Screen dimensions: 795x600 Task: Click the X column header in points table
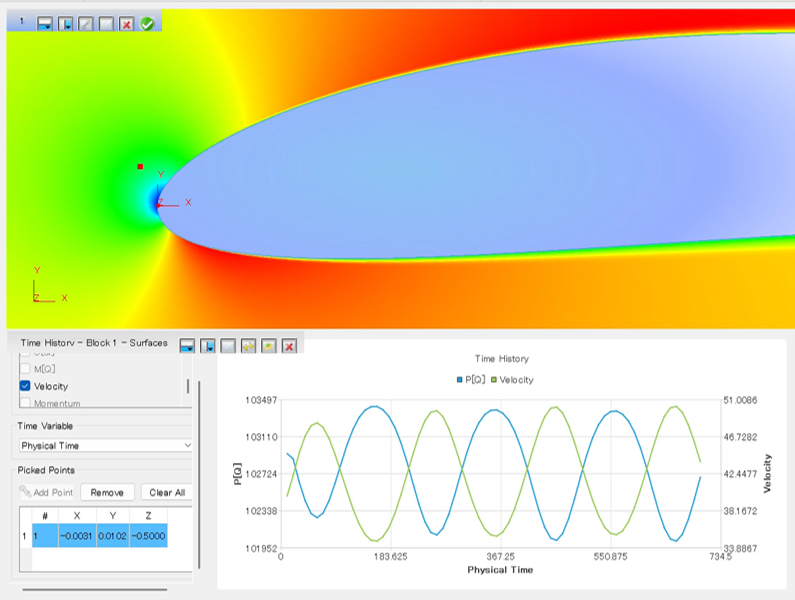click(x=77, y=515)
